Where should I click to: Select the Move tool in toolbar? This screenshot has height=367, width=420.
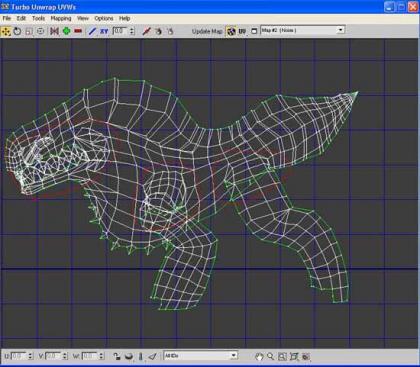pyautogui.click(x=6, y=31)
